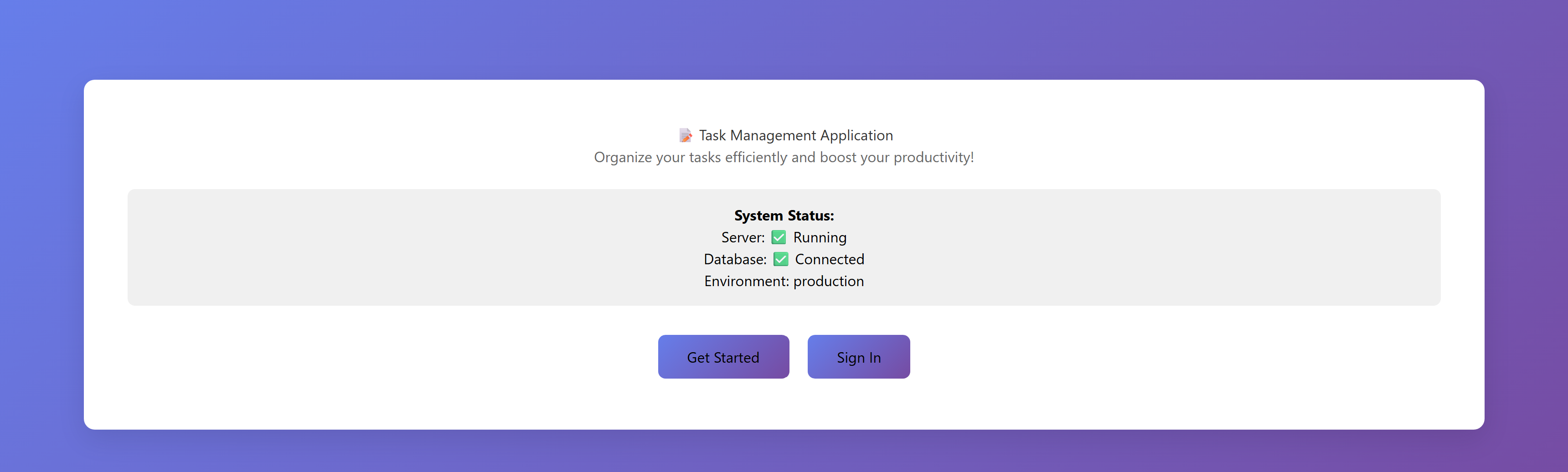1568x472 pixels.
Task: Click the Get Started button
Action: [723, 357]
